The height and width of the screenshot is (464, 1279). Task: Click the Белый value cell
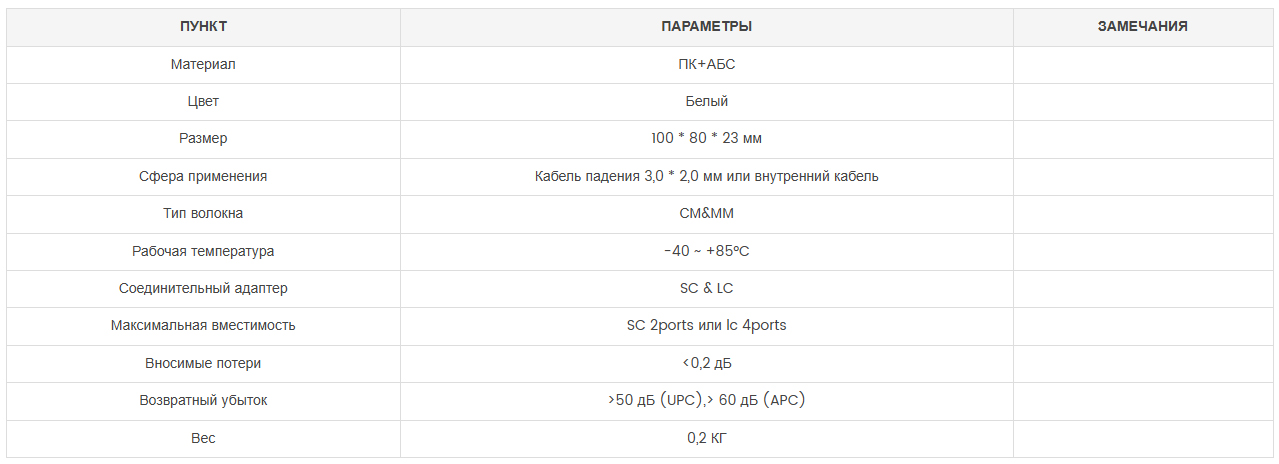(x=707, y=101)
